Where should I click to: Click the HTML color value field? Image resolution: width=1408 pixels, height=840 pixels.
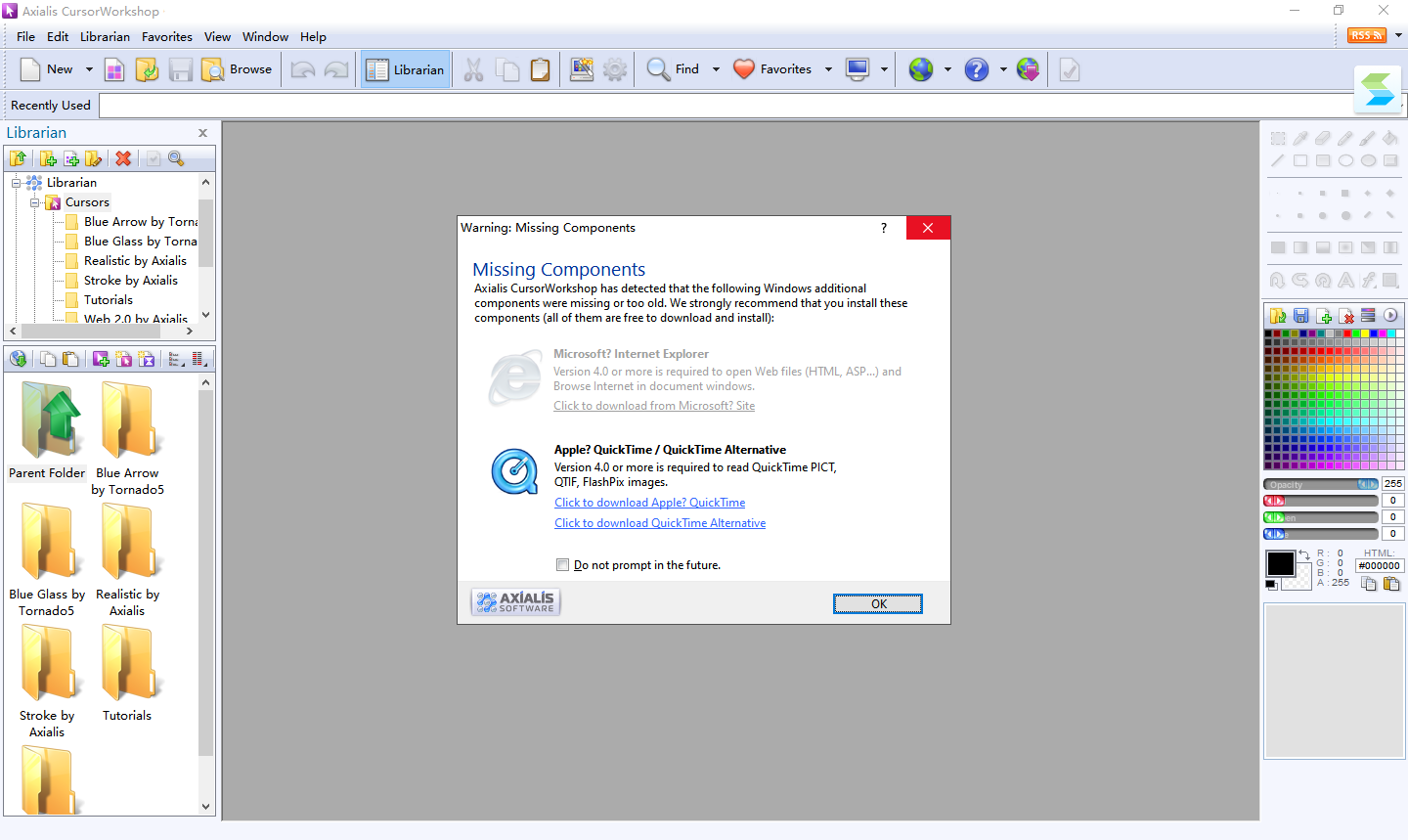(x=1380, y=565)
